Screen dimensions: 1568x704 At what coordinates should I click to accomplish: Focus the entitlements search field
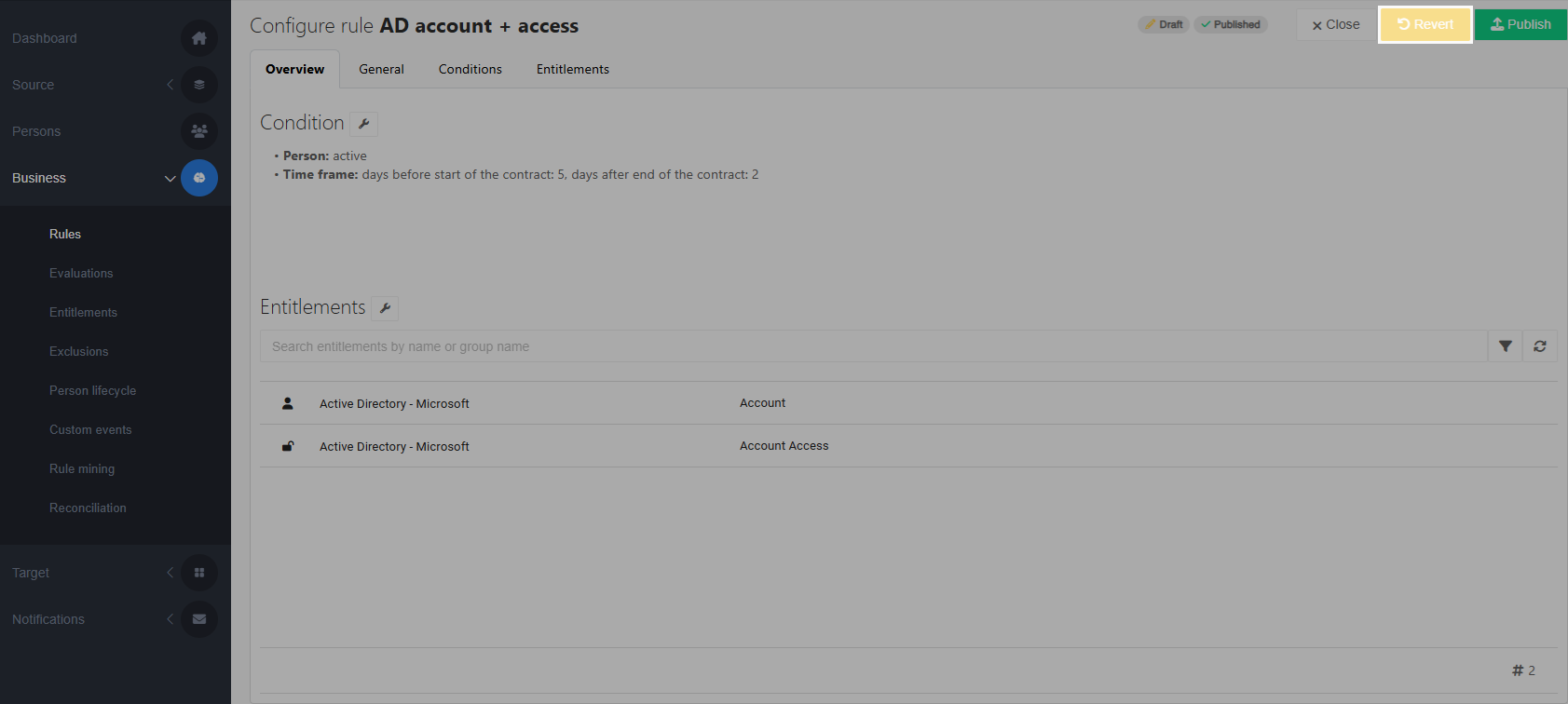(x=874, y=346)
